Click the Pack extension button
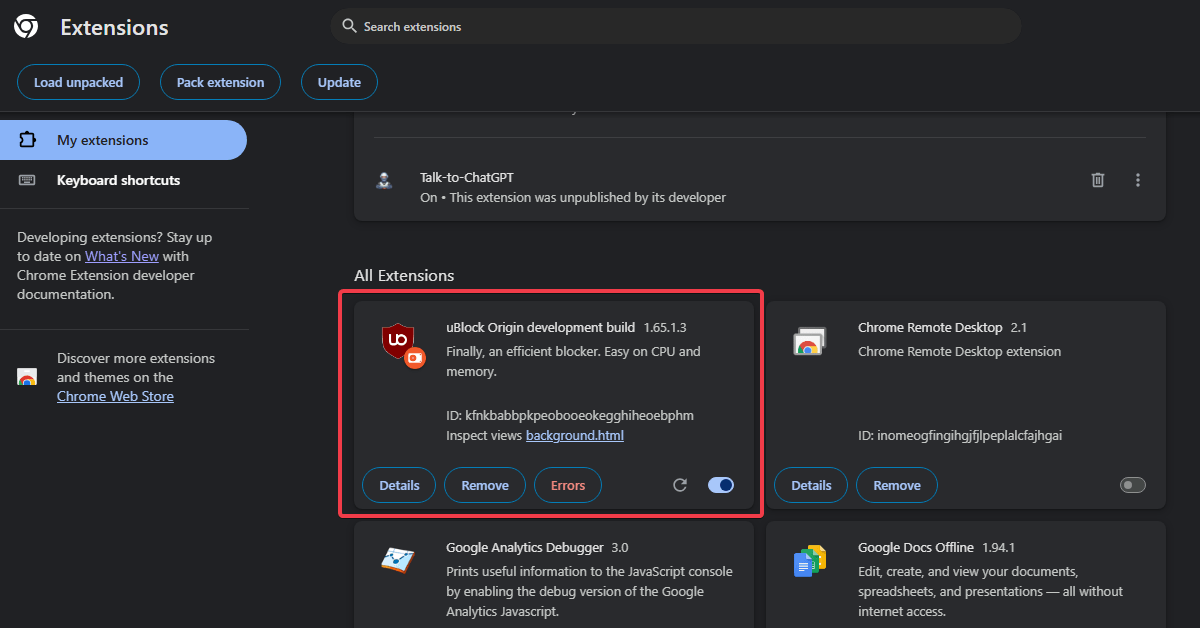Screen dimensions: 1200x628 pos(220,82)
